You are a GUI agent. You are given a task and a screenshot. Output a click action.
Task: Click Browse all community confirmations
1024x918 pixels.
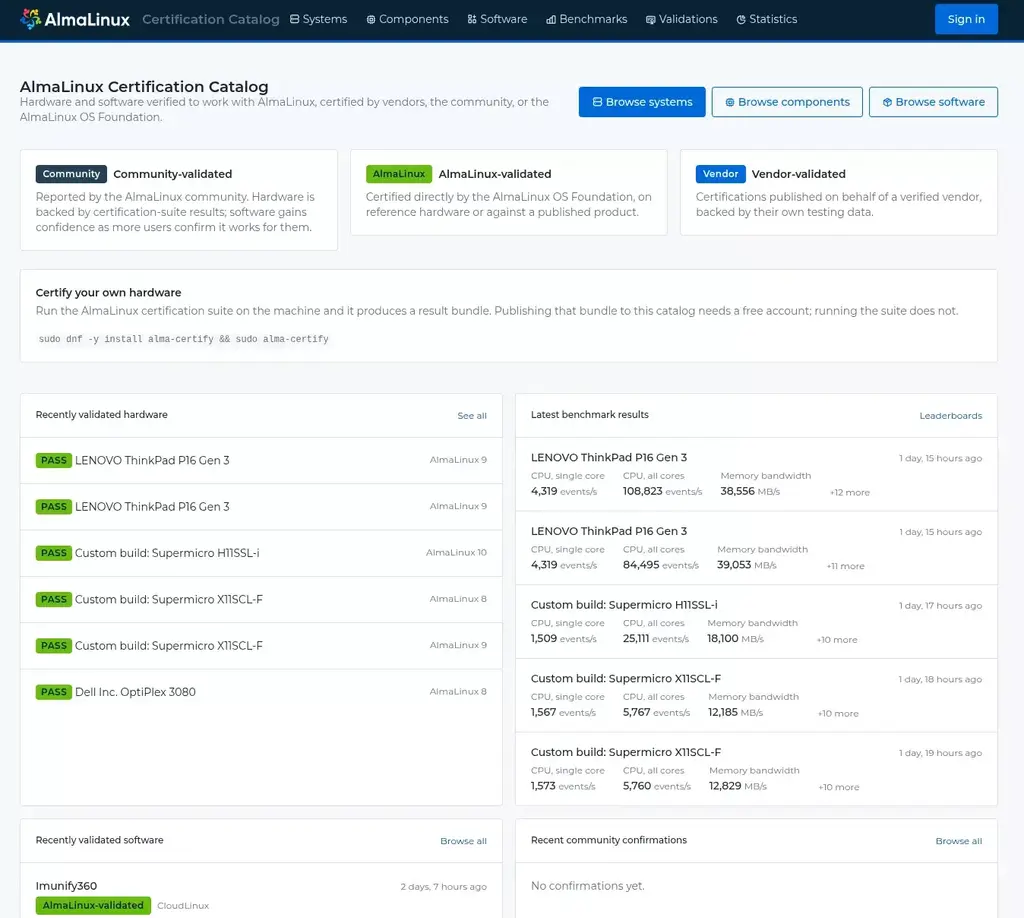[x=959, y=841]
